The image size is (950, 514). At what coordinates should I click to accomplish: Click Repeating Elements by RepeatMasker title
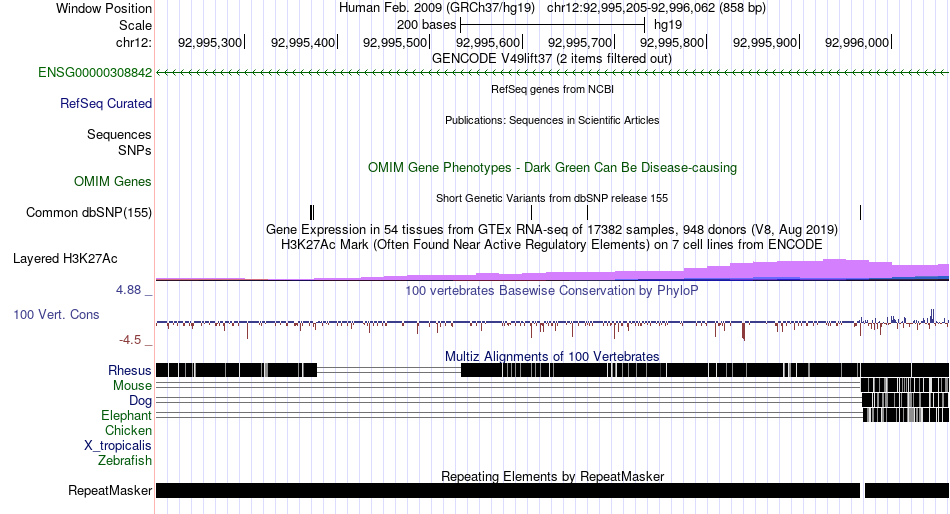tap(552, 476)
